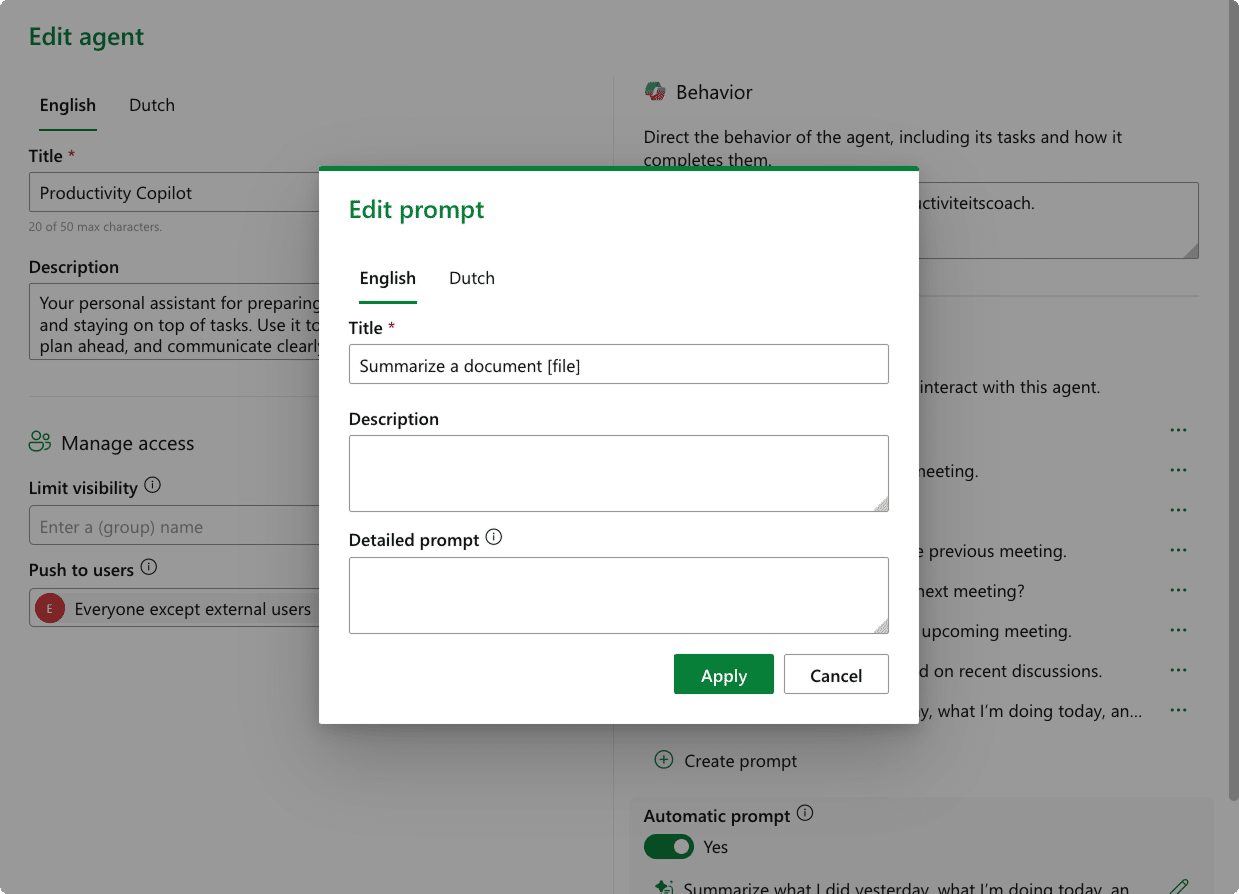Click the Cancel button
Screen dimensions: 1239x894
tap(836, 675)
